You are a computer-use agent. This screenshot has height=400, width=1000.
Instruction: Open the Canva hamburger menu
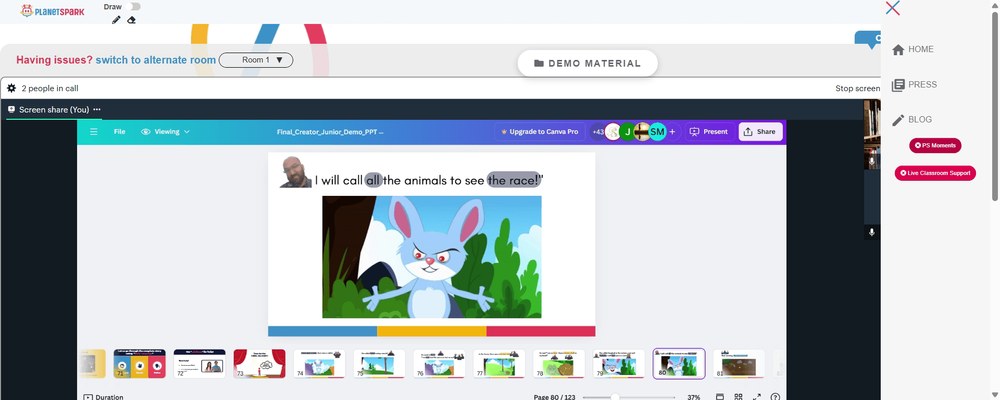(94, 132)
